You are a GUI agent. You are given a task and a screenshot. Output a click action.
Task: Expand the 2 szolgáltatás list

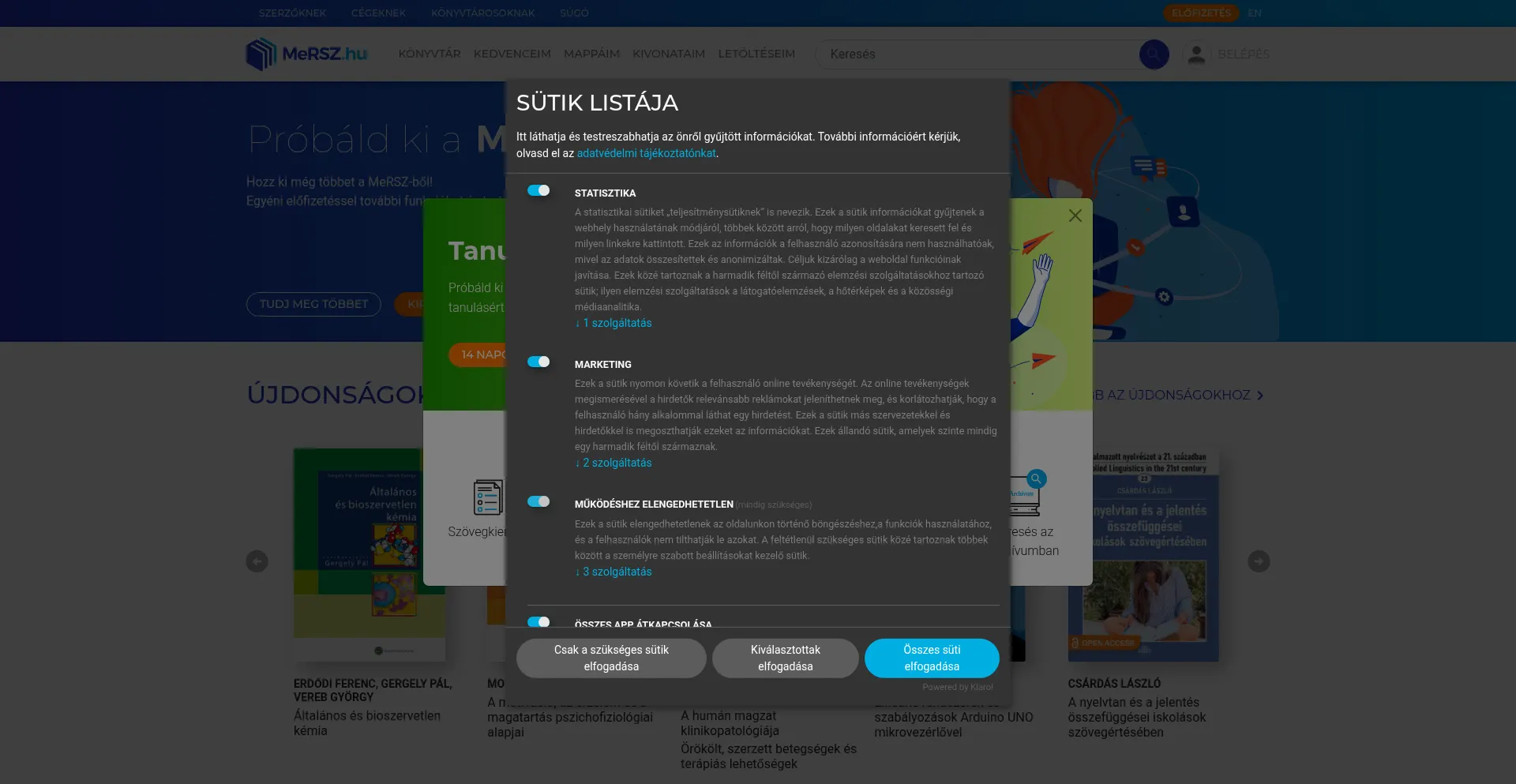point(614,463)
